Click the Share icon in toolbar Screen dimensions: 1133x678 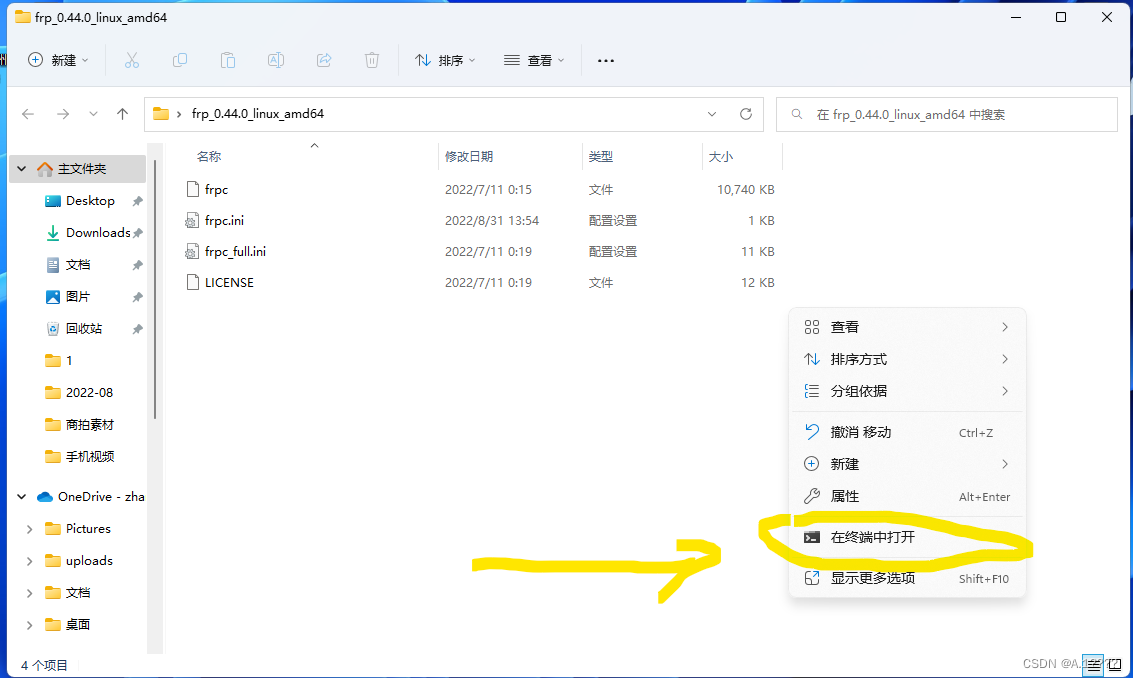pos(324,61)
